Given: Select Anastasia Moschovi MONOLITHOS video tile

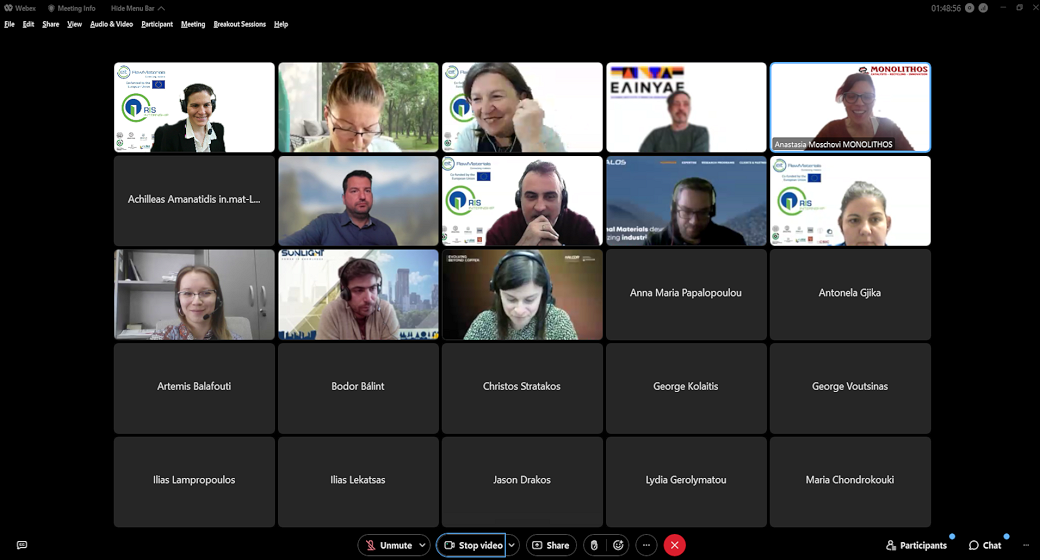Looking at the screenshot, I should [x=850, y=107].
